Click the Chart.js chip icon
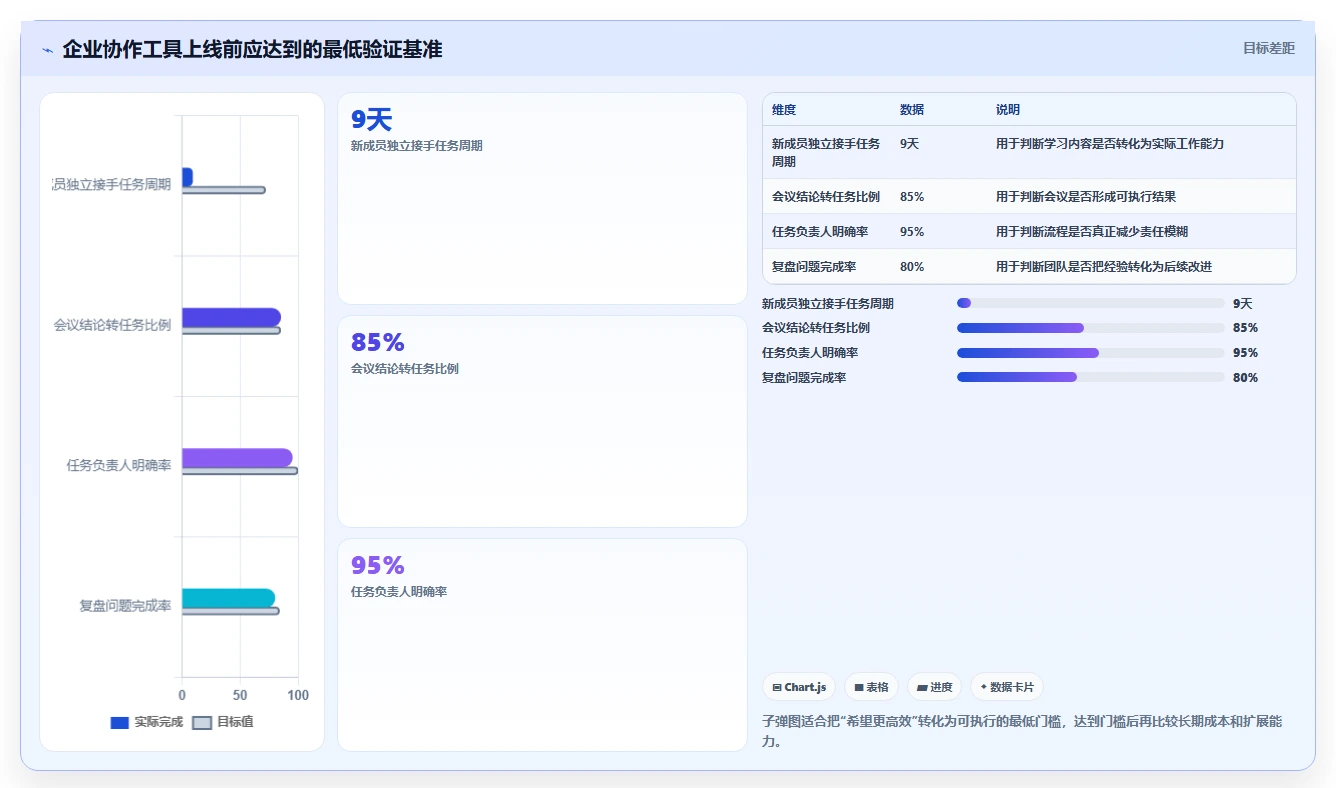Viewport: 1336px width, 788px height. tap(776, 688)
